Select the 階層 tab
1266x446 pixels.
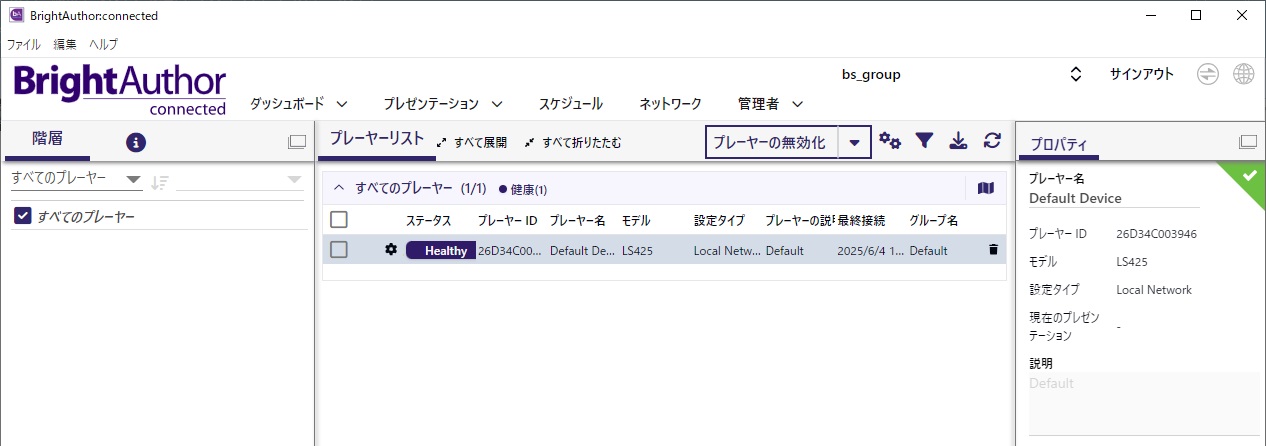tap(47, 139)
